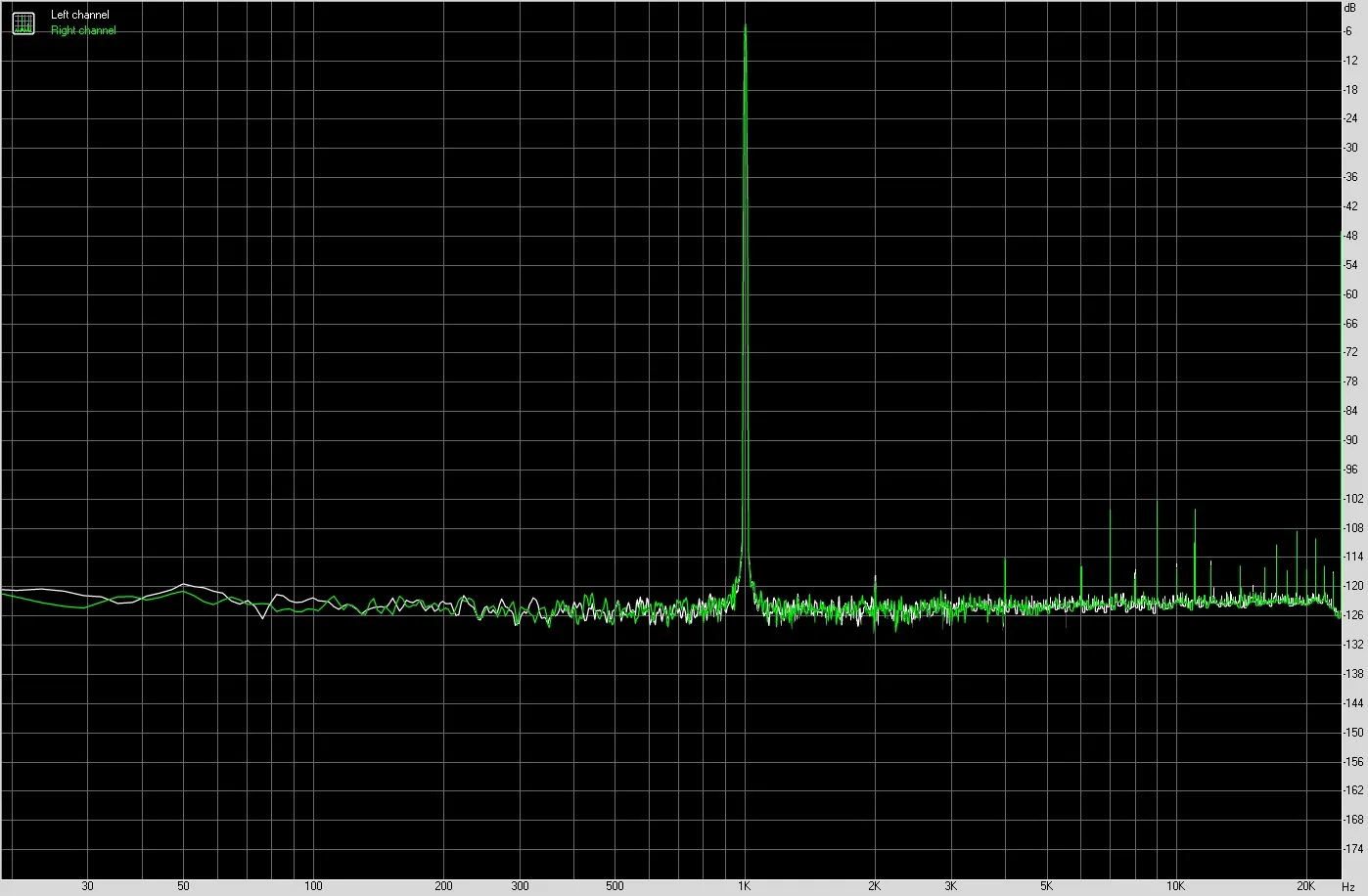Click the -138 dB axis label
Viewport: 1368px width, 896px height.
pyautogui.click(x=1352, y=674)
